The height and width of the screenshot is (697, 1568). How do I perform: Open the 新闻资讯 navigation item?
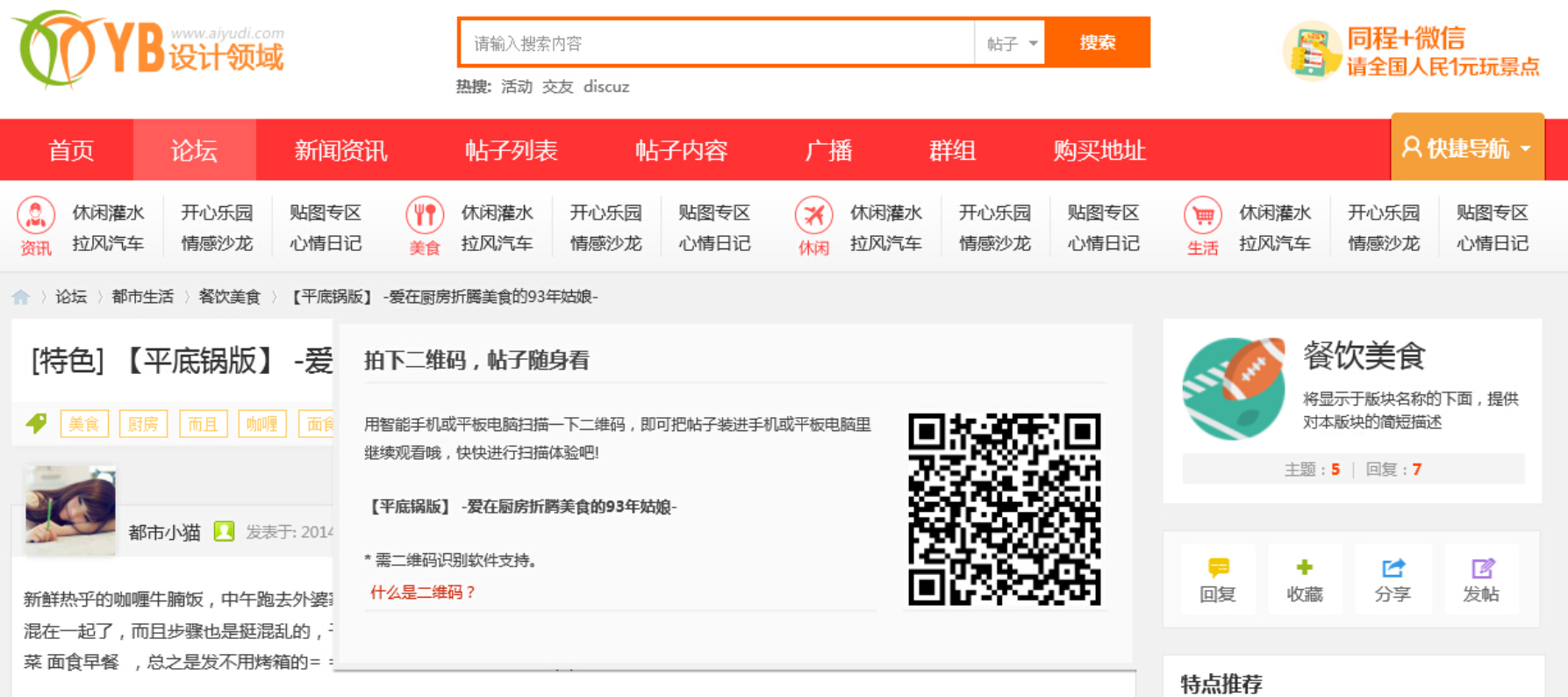click(340, 151)
